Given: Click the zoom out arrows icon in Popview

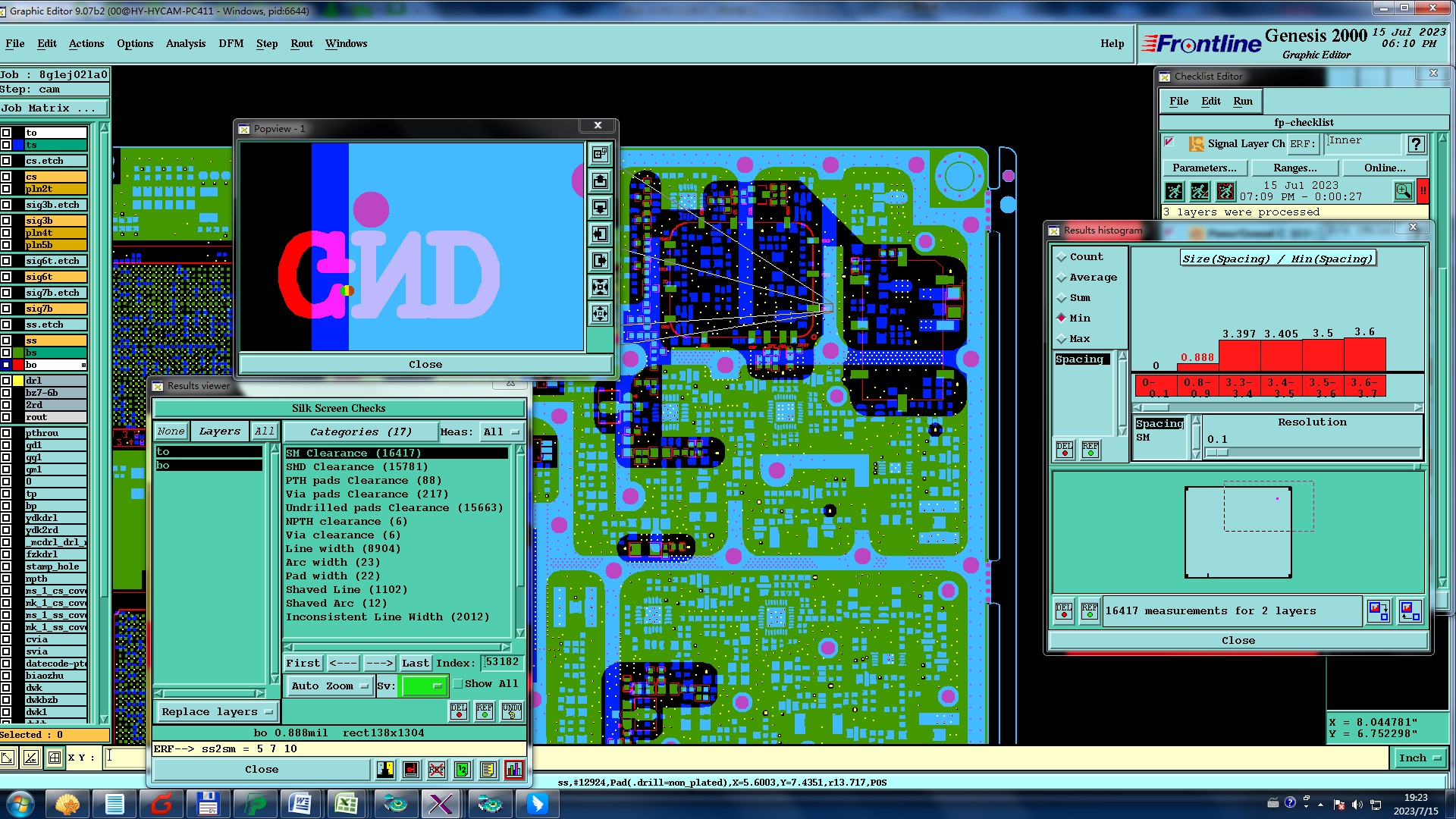Looking at the screenshot, I should [600, 314].
